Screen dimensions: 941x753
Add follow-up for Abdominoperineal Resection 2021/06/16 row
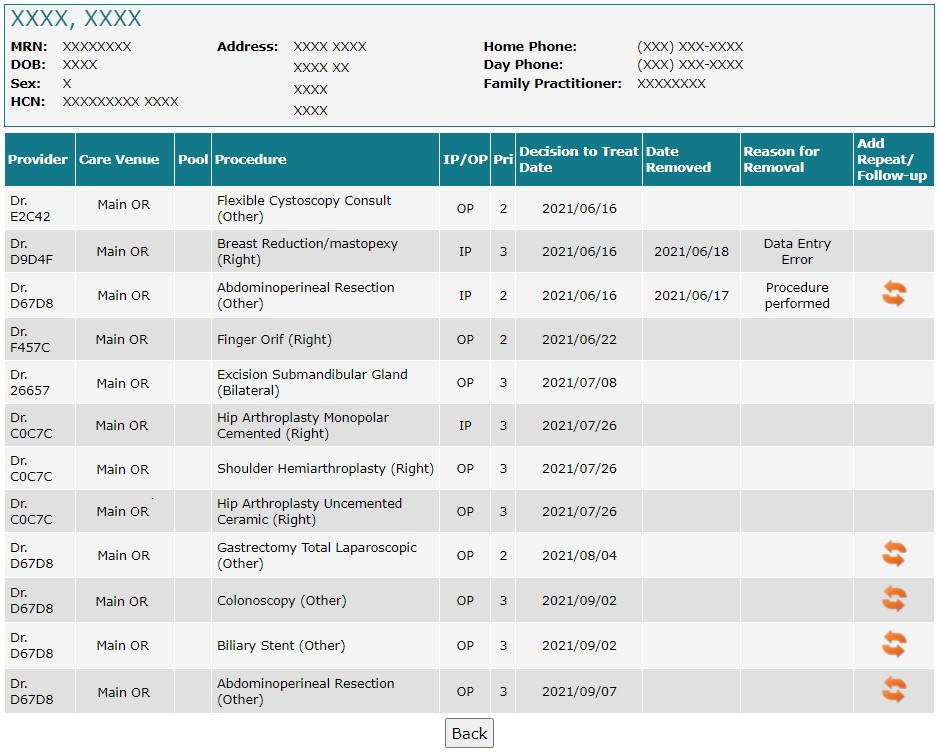point(894,294)
